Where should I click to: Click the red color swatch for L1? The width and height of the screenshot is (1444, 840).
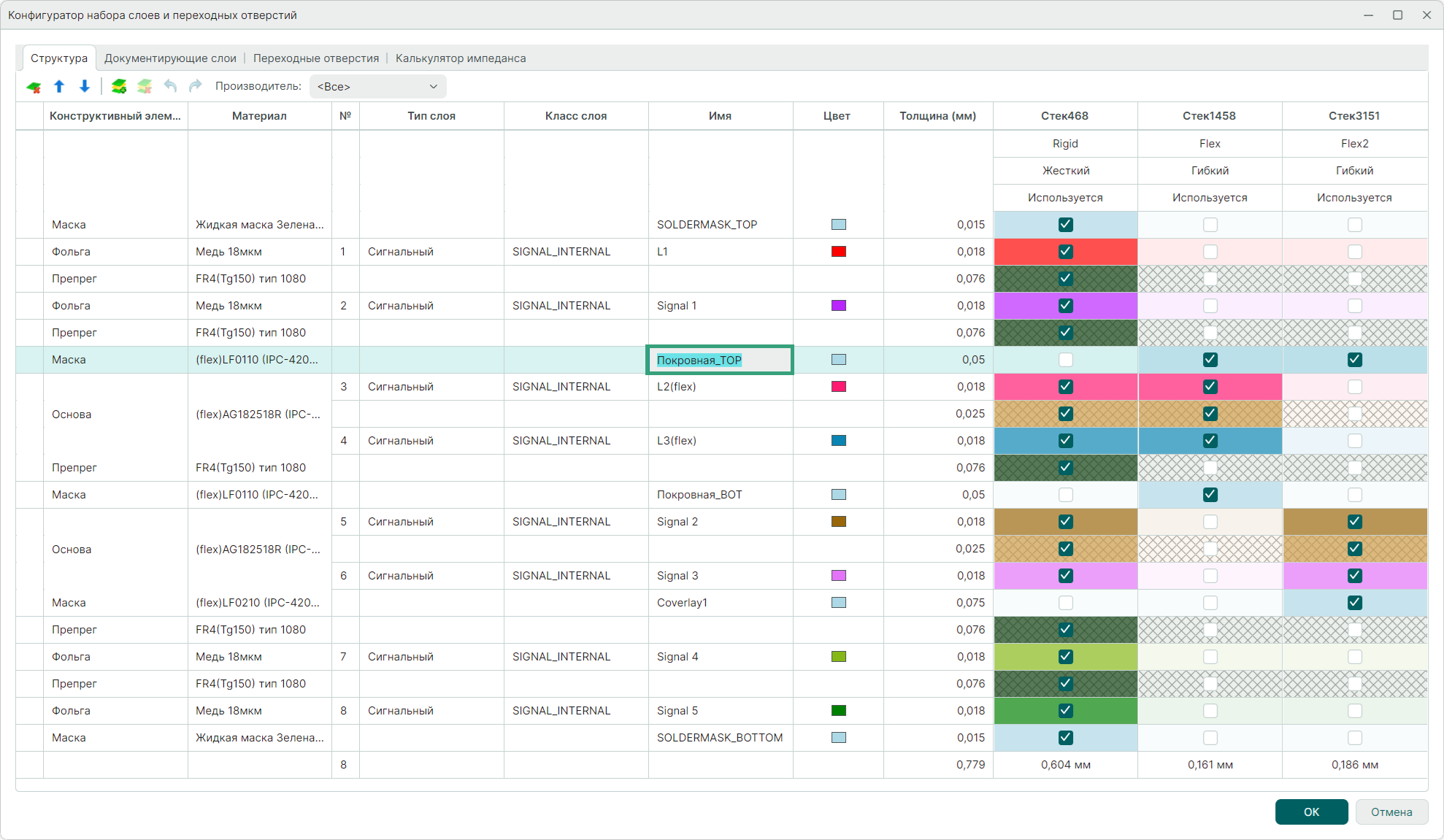pos(838,252)
